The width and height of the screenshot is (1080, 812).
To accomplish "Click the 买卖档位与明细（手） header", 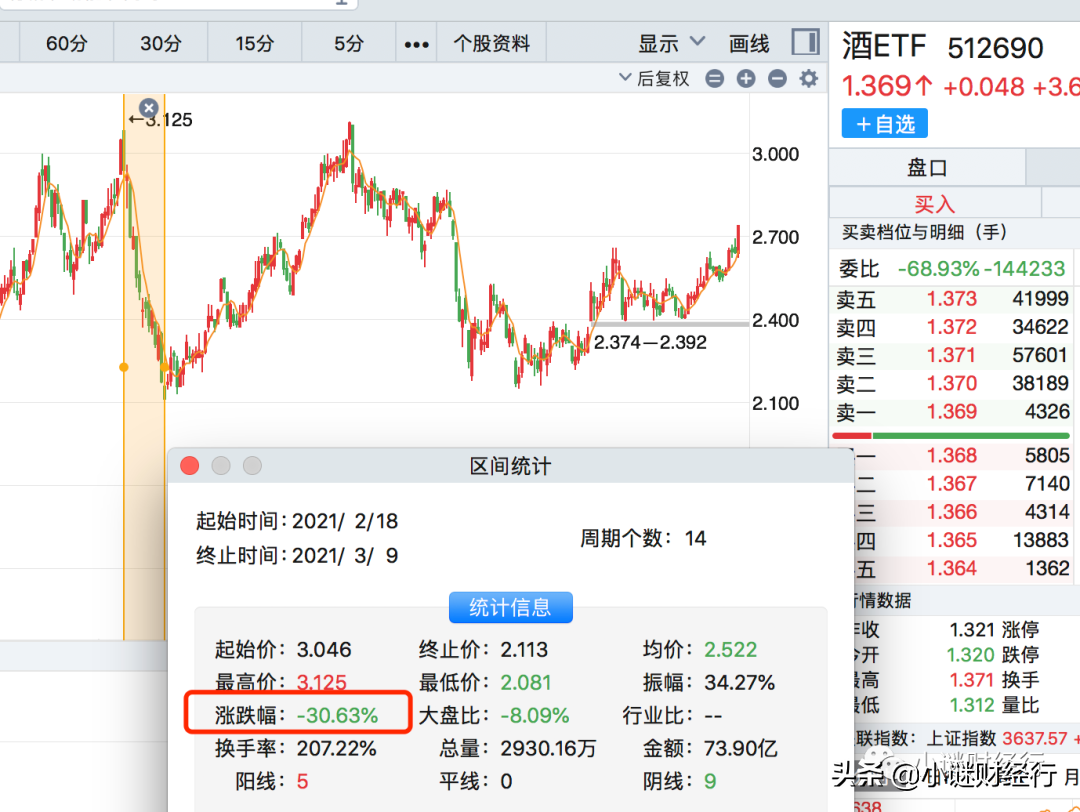I will coord(924,233).
